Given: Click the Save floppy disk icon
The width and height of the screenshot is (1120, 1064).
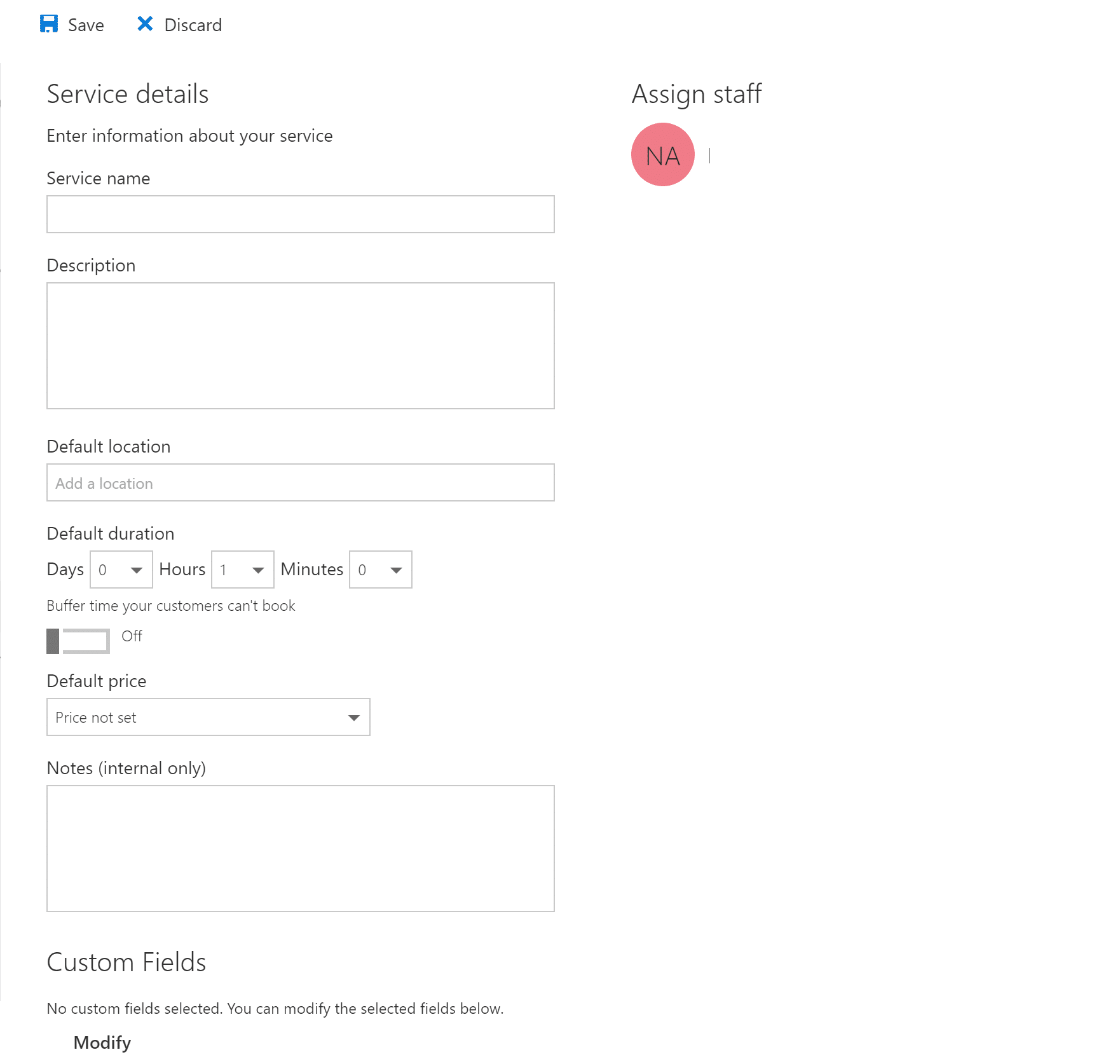Looking at the screenshot, I should coord(49,24).
